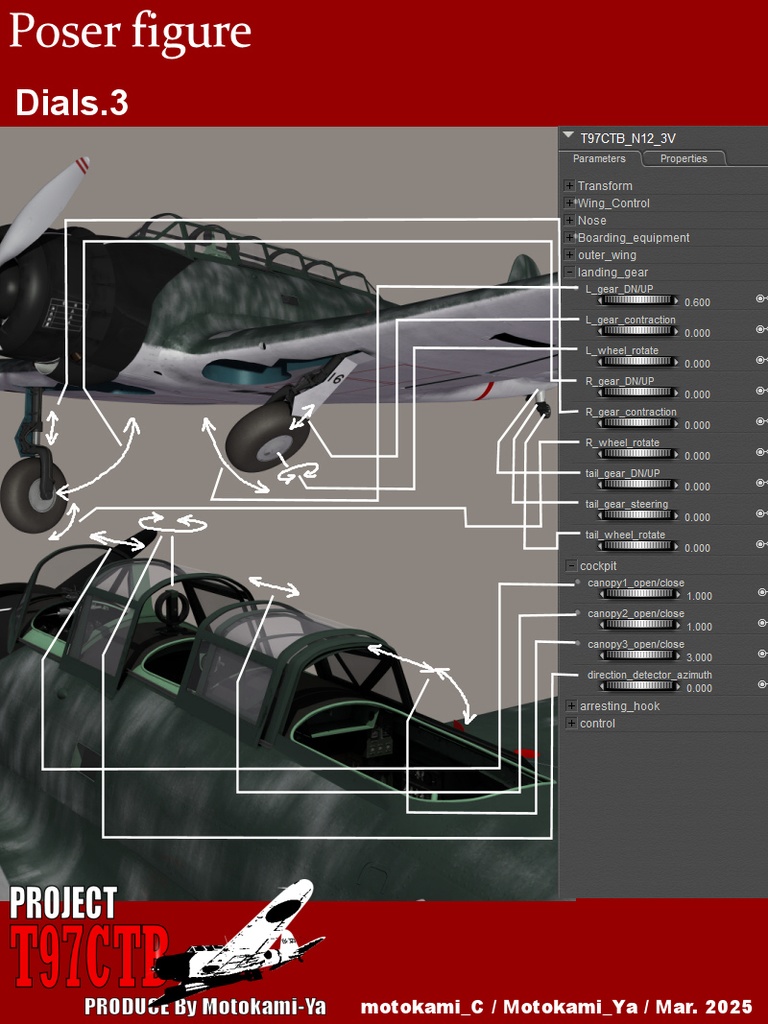Open tail_gear_DN/UP parameter settings icon
768x1024 pixels.
pos(761,483)
